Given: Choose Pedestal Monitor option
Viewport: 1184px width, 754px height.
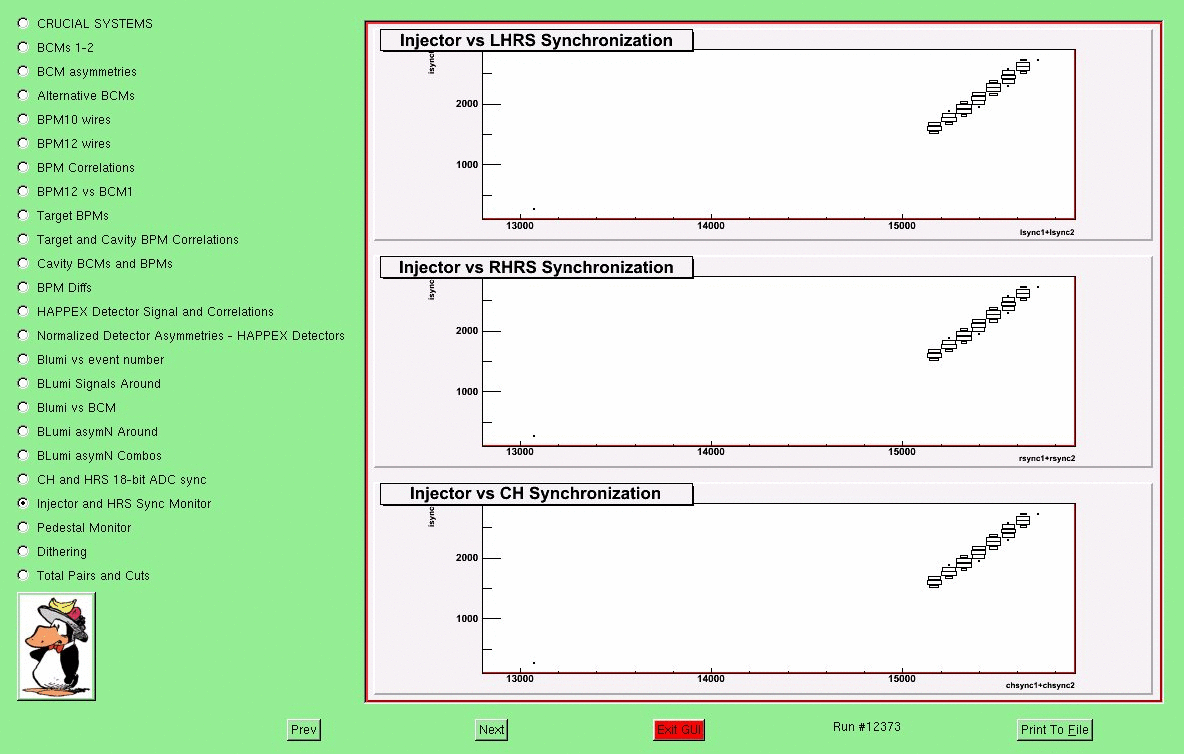Looking at the screenshot, I should [23, 528].
